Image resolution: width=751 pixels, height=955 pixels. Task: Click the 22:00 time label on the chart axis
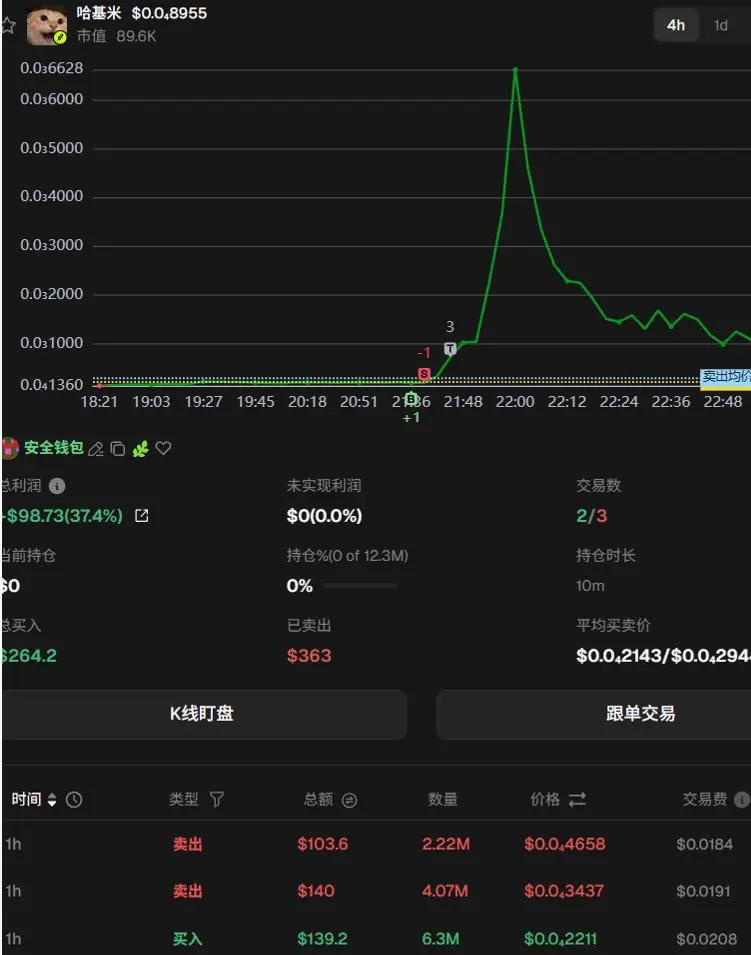click(x=515, y=402)
